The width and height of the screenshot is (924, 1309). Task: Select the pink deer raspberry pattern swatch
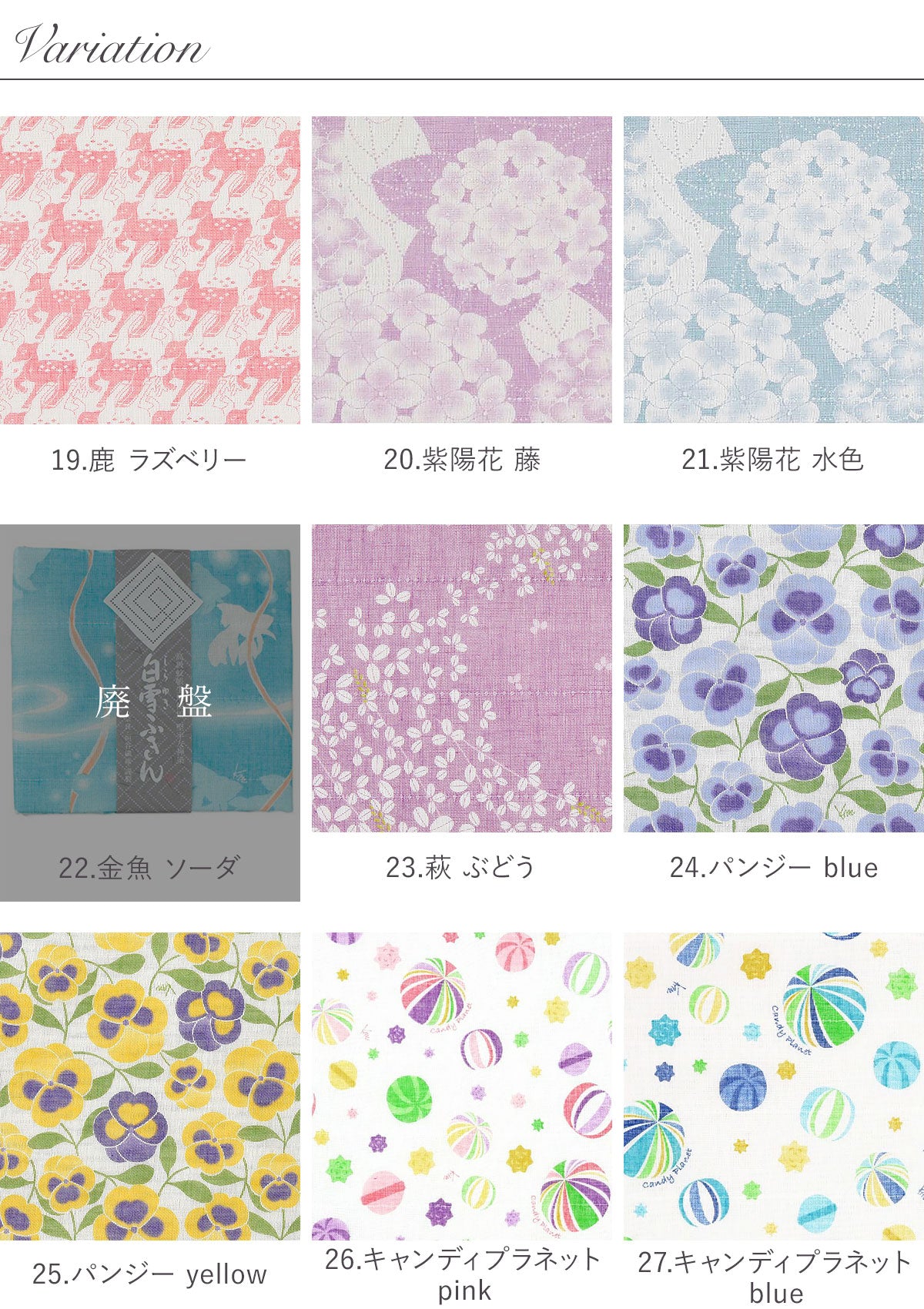(150, 269)
